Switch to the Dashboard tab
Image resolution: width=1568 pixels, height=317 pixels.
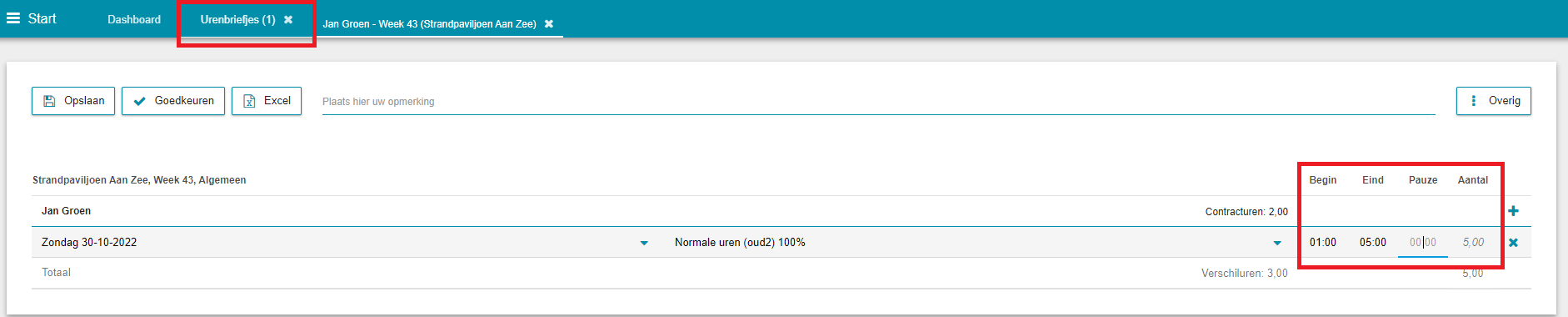coord(134,19)
